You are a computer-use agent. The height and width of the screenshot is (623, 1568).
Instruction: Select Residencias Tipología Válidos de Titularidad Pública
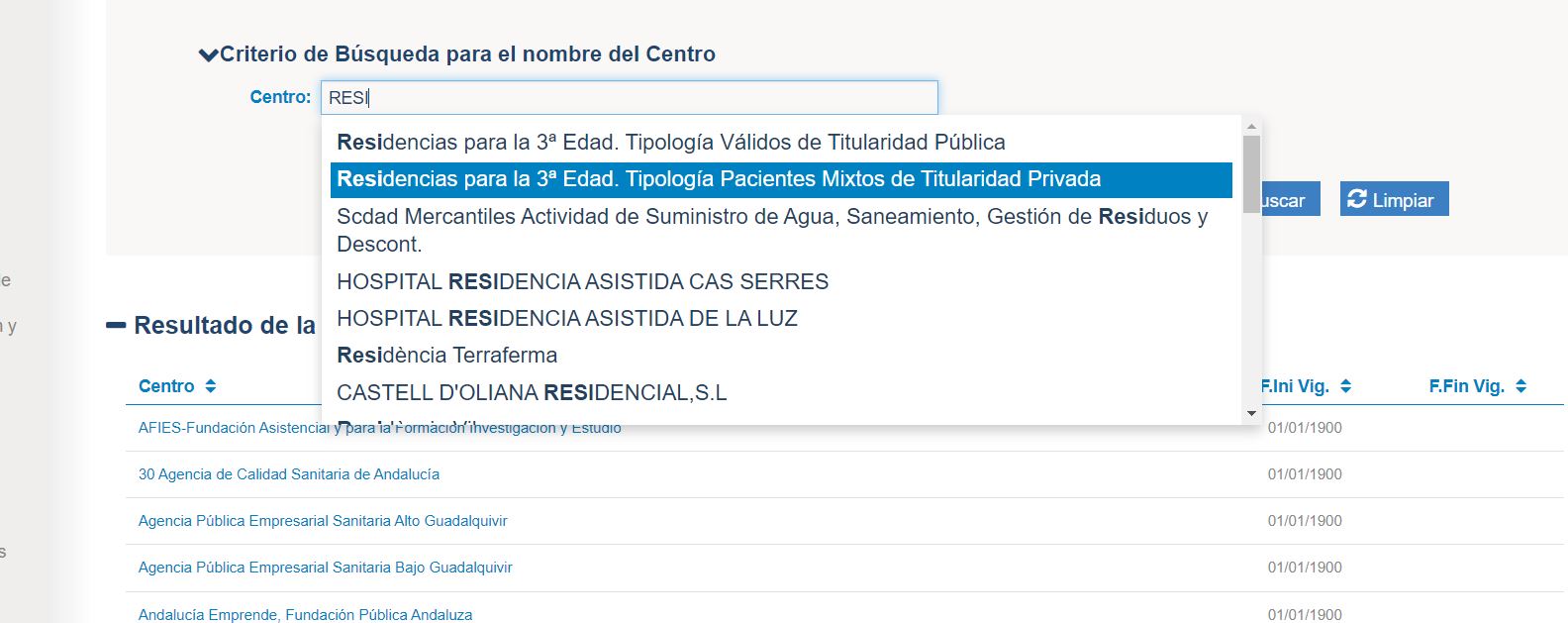click(x=781, y=143)
